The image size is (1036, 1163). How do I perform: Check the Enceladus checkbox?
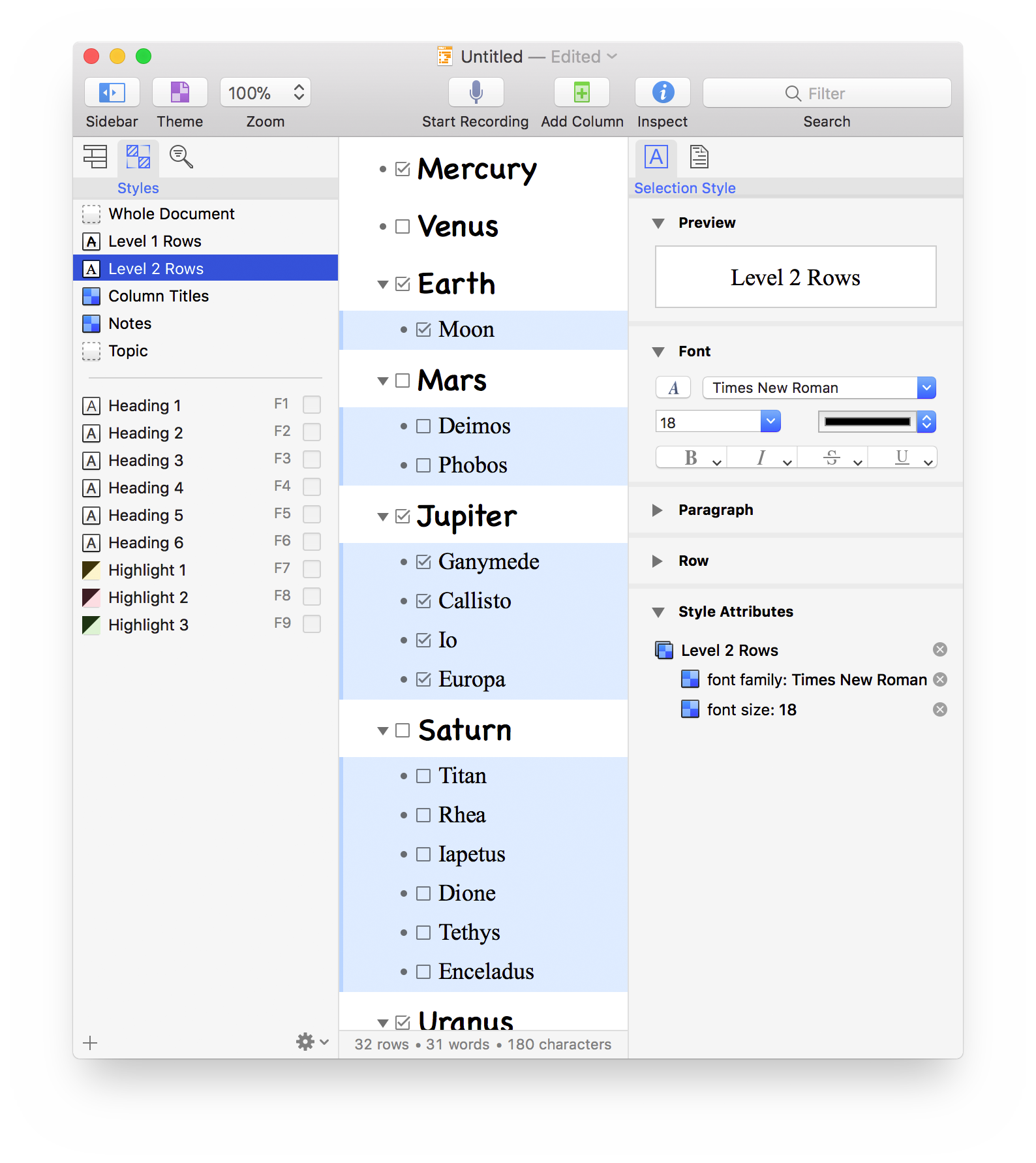pyautogui.click(x=424, y=972)
